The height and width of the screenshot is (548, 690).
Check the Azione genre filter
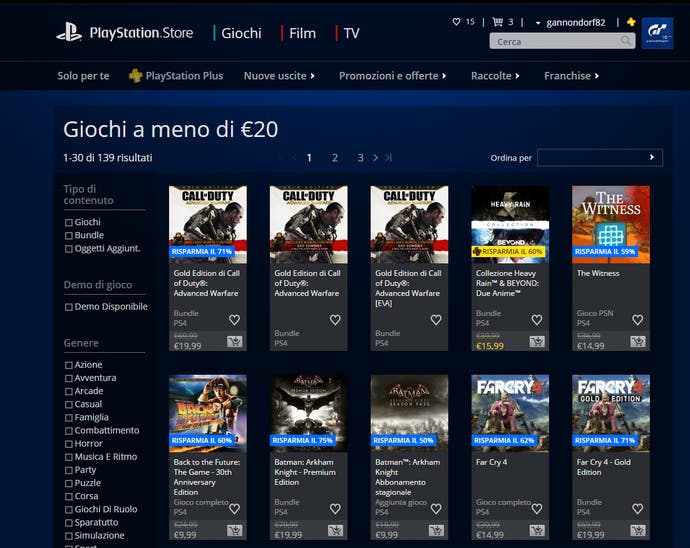(x=69, y=365)
